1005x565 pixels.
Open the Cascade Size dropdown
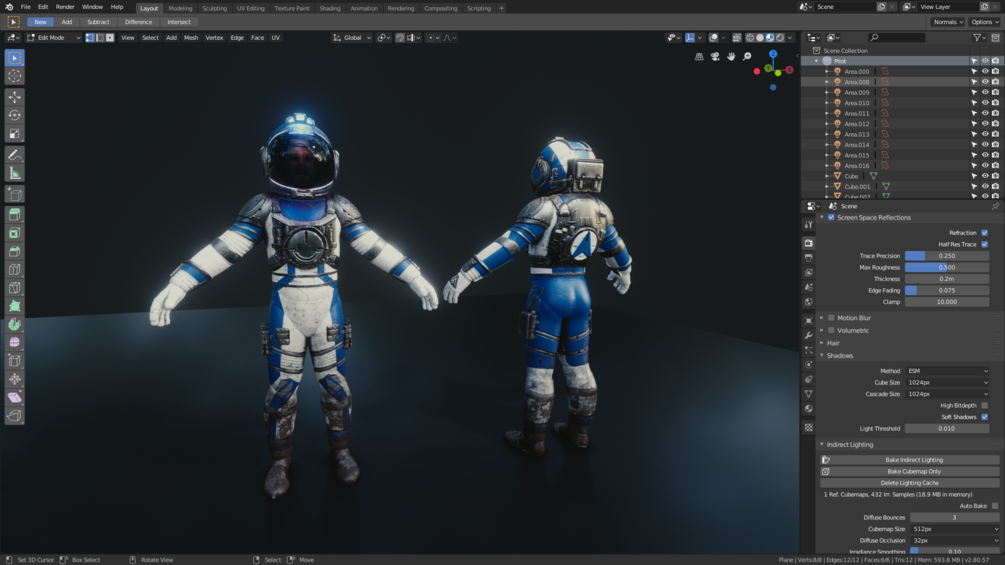[x=947, y=394]
